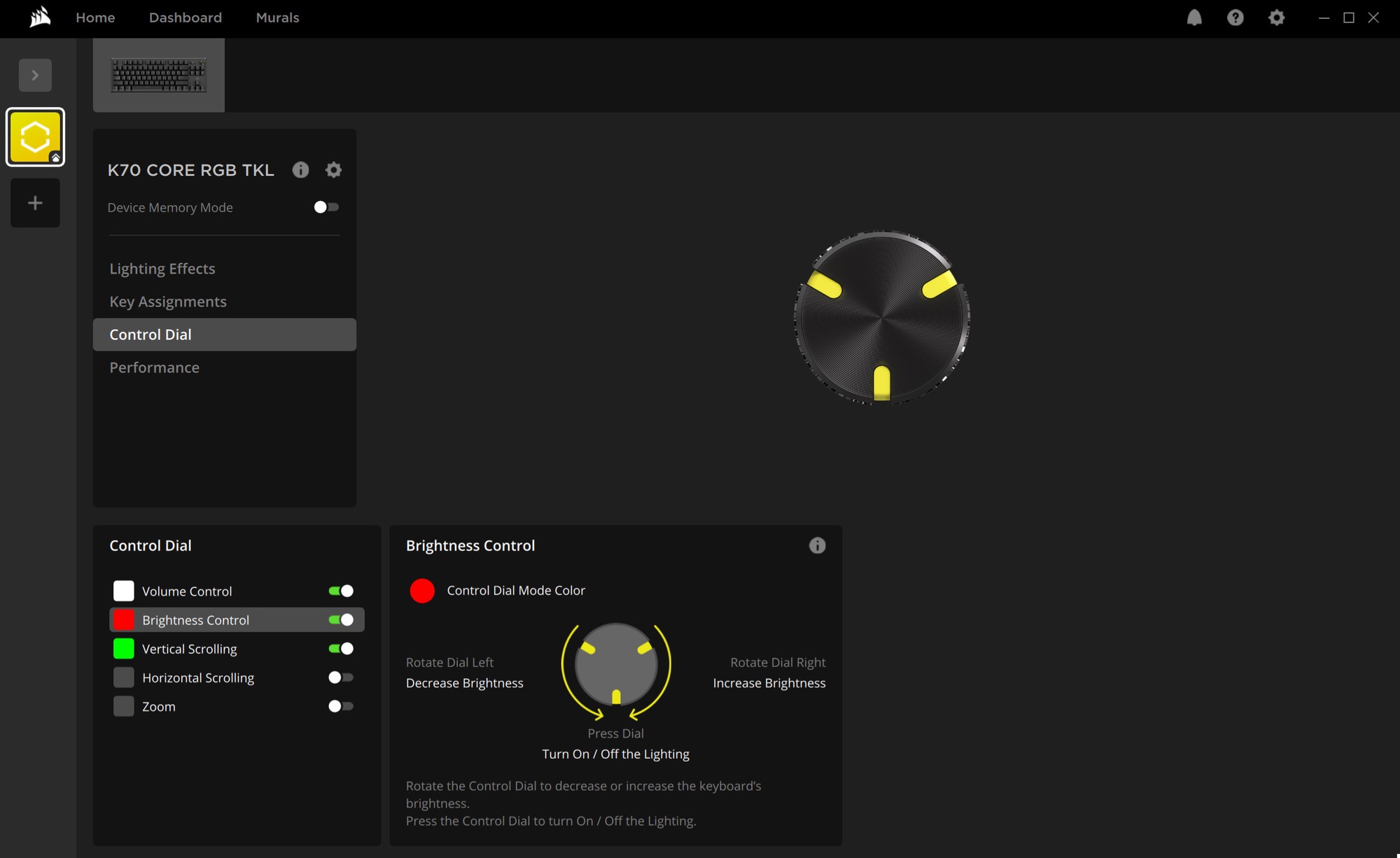Click green Vertical Scrolling color swatch
The image size is (1400, 858).
tap(124, 649)
